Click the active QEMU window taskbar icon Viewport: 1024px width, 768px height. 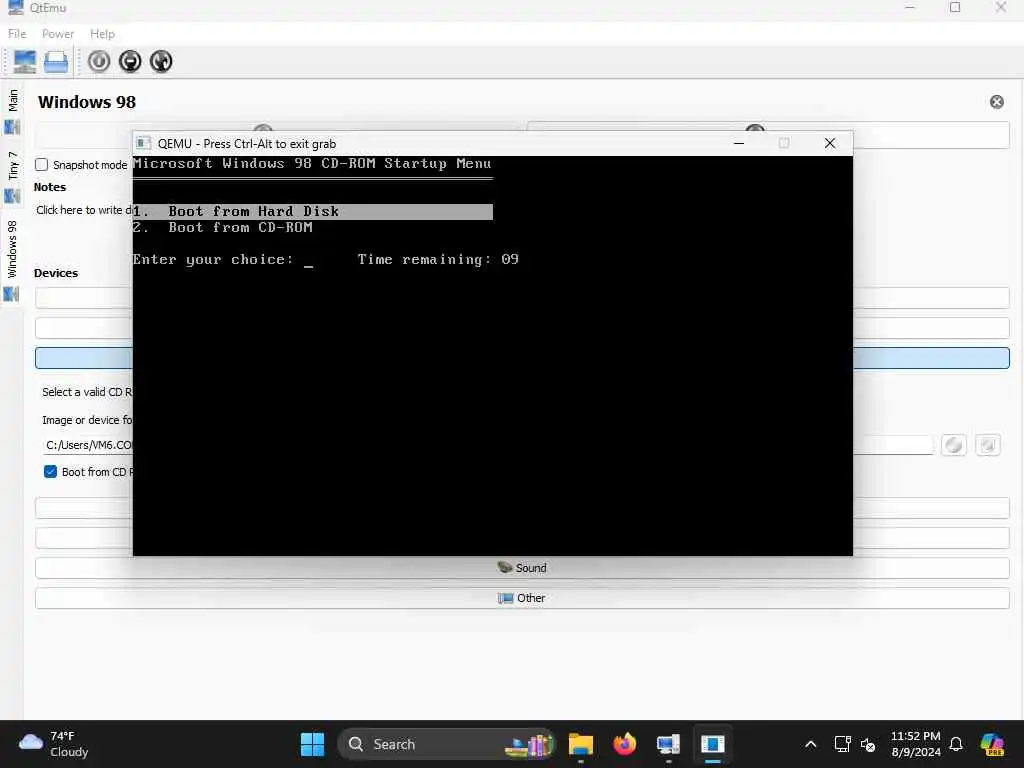[712, 744]
